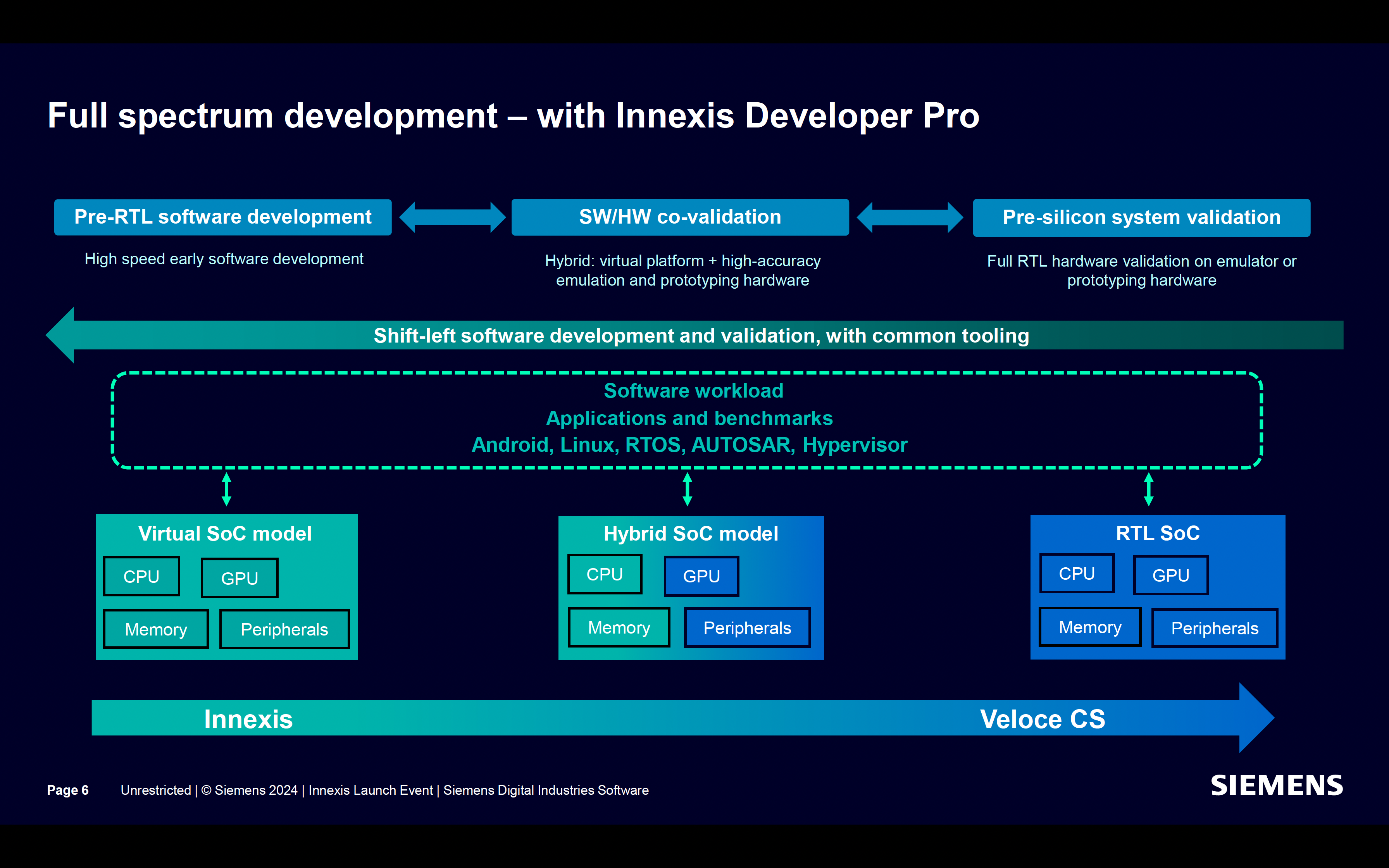Select the Memory block in RTL SoC

point(1090,627)
